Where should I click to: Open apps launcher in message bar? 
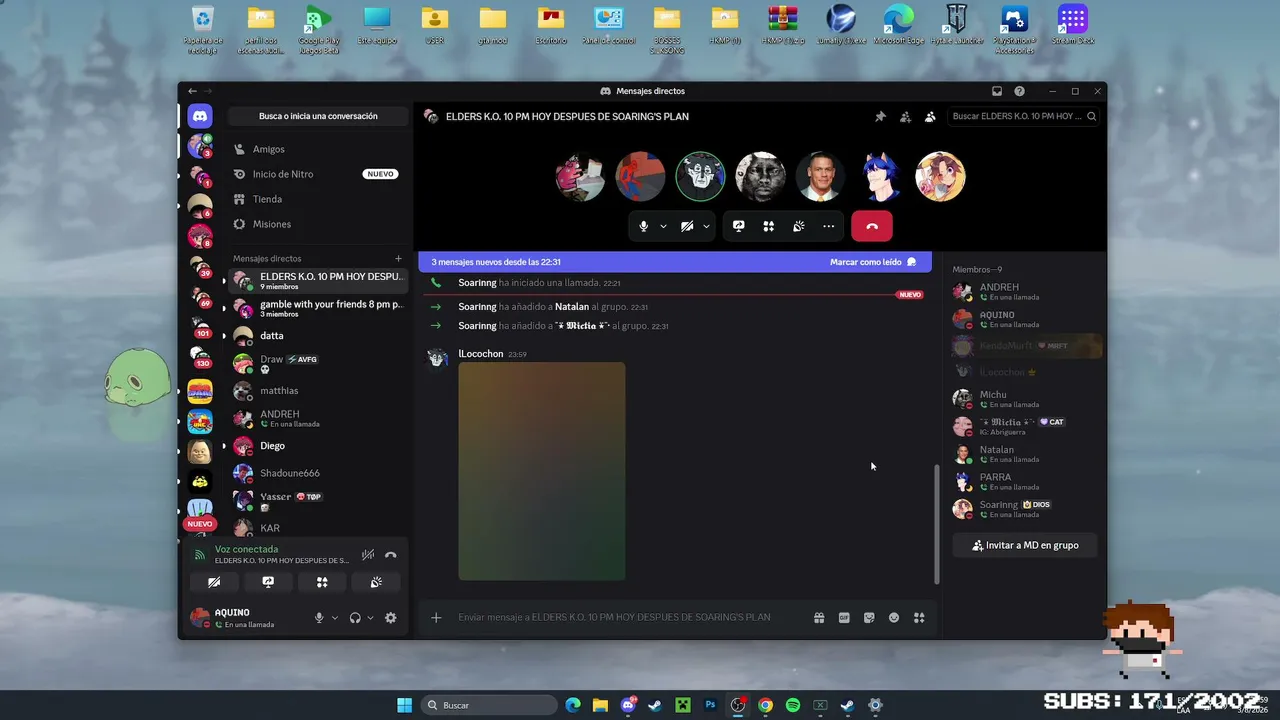point(919,618)
